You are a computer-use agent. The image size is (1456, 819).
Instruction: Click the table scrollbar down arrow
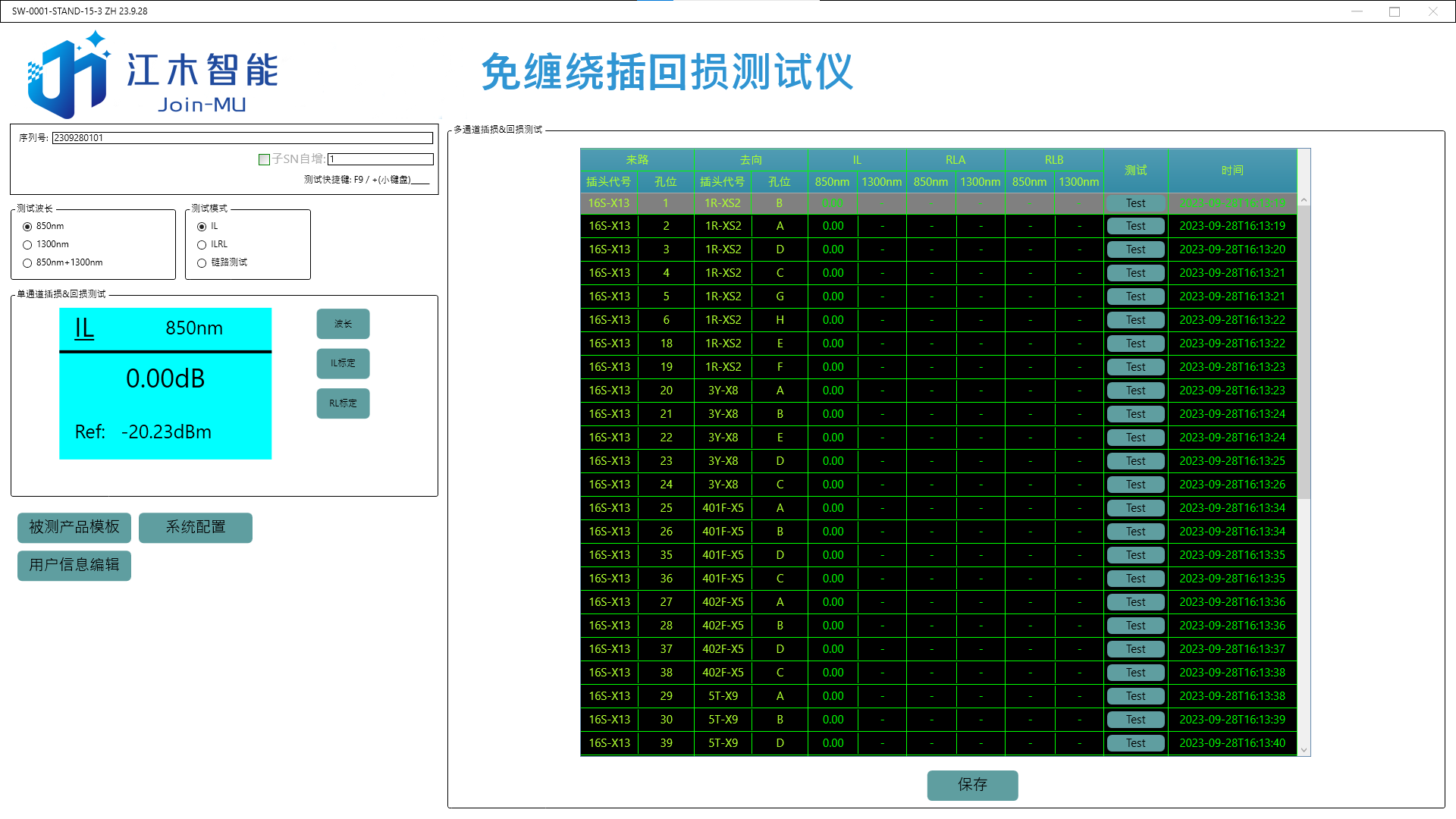point(1304,750)
